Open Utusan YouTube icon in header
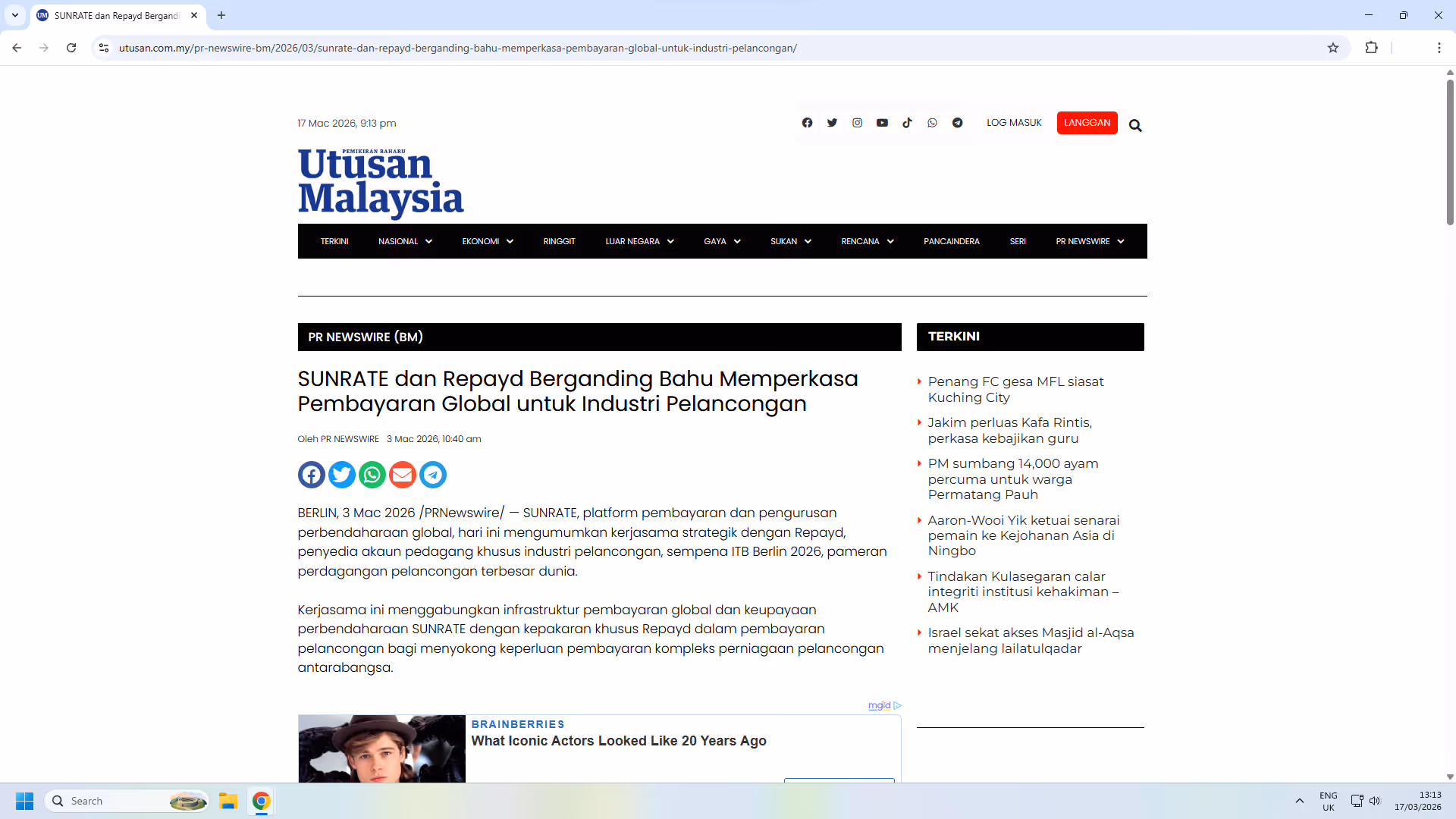Screen dimensions: 1456x819 click(882, 123)
